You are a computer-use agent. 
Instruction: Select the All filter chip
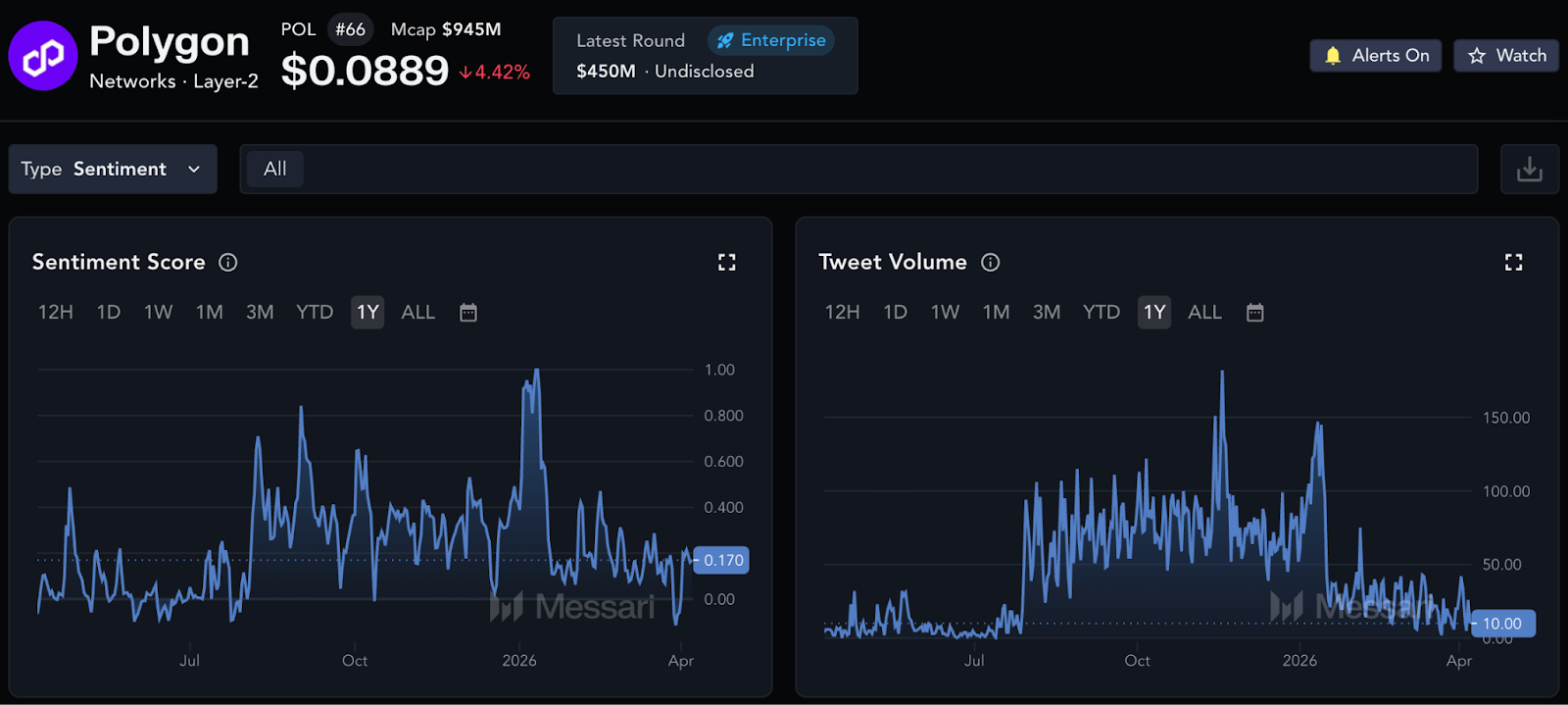(x=275, y=169)
